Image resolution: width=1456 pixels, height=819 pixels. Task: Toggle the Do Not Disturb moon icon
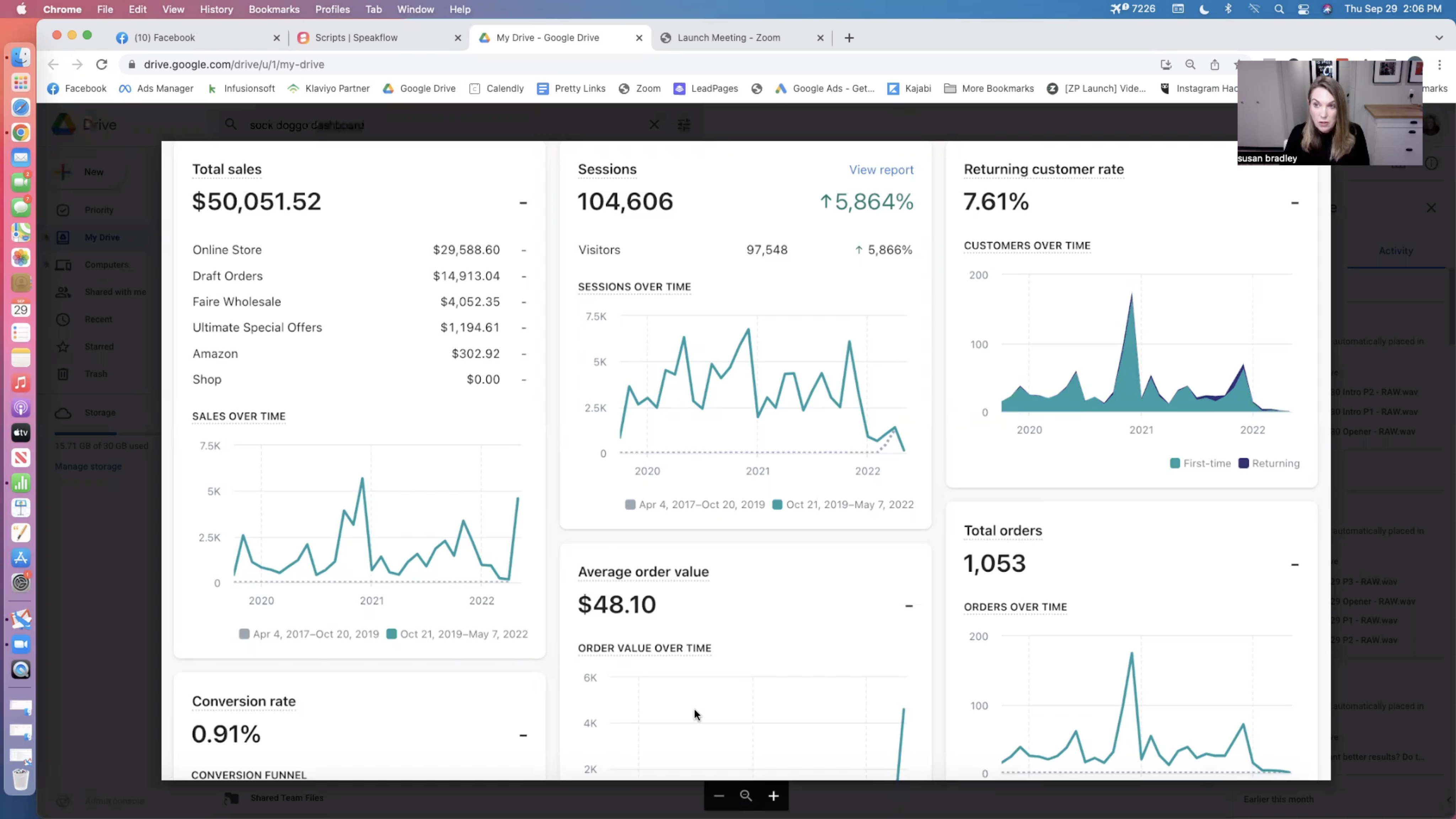pos(1204,9)
